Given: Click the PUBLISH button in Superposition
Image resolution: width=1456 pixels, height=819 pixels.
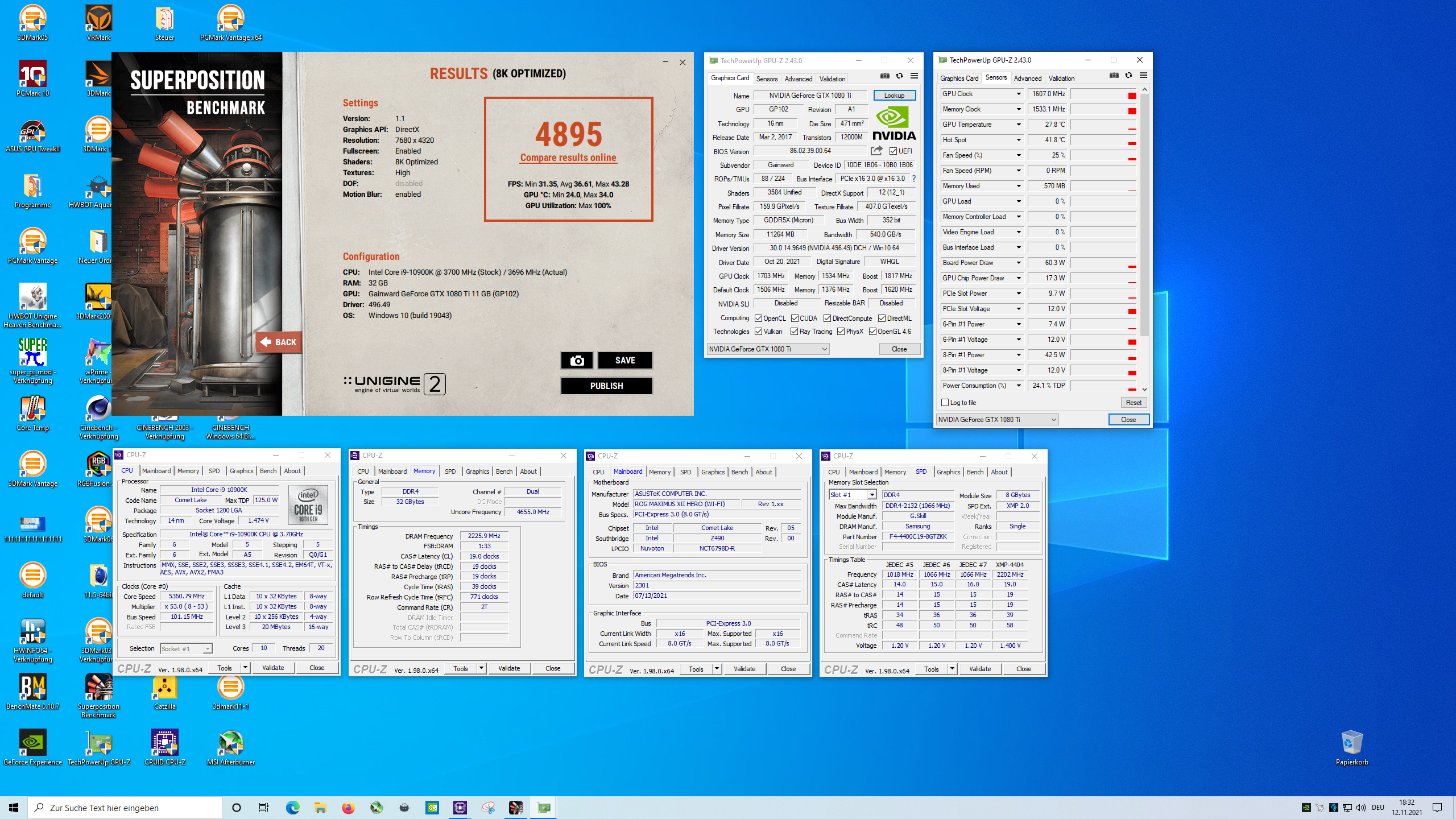Looking at the screenshot, I should [x=606, y=386].
